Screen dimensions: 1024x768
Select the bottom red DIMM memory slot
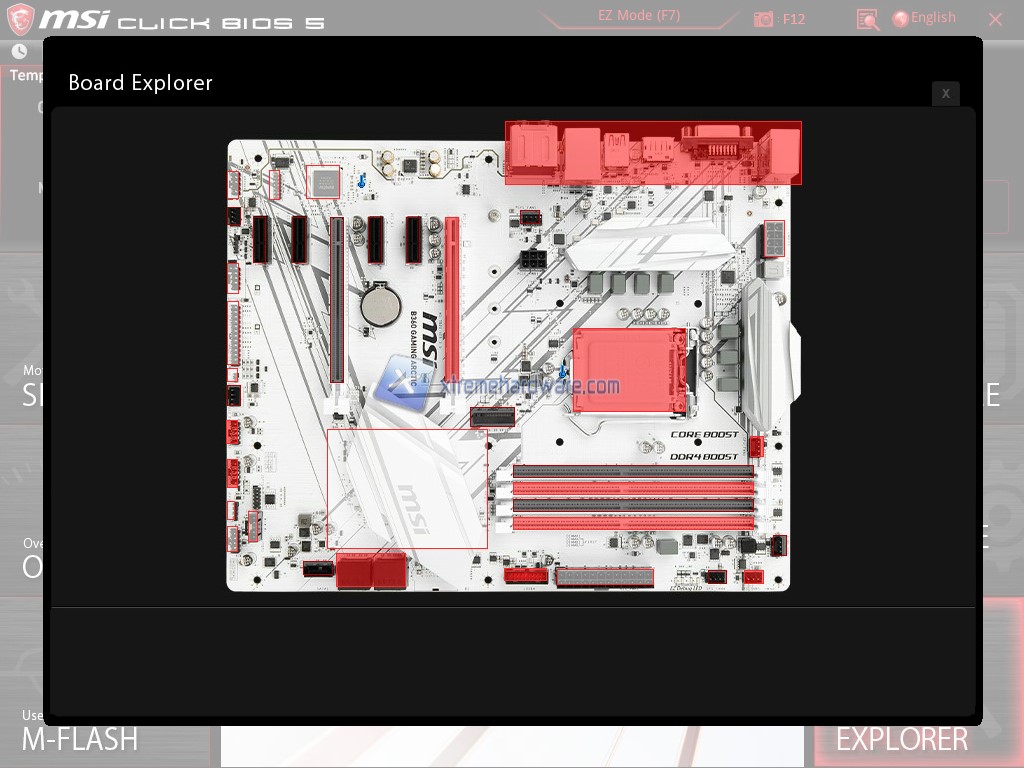[x=633, y=522]
